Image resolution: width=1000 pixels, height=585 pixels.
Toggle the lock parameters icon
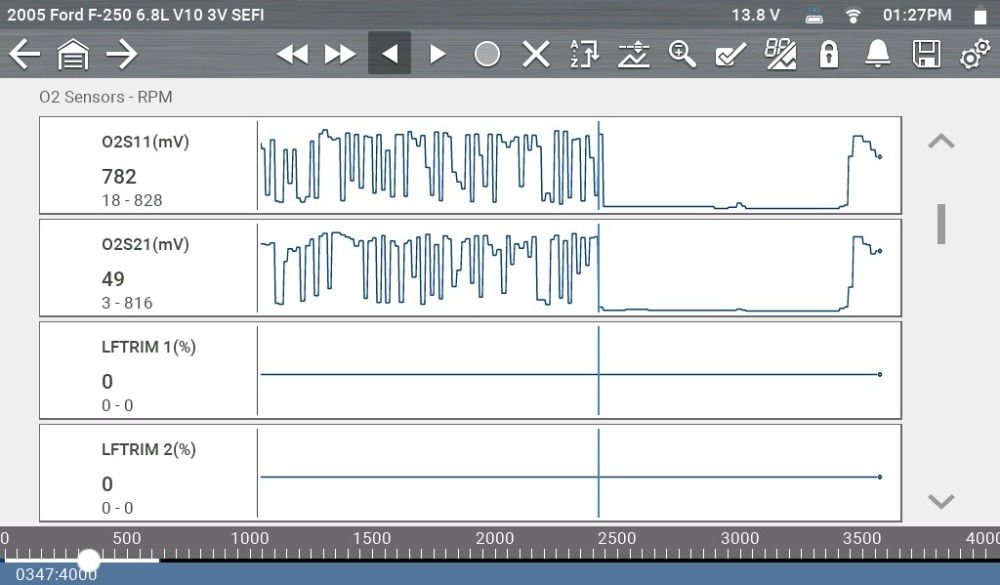829,54
